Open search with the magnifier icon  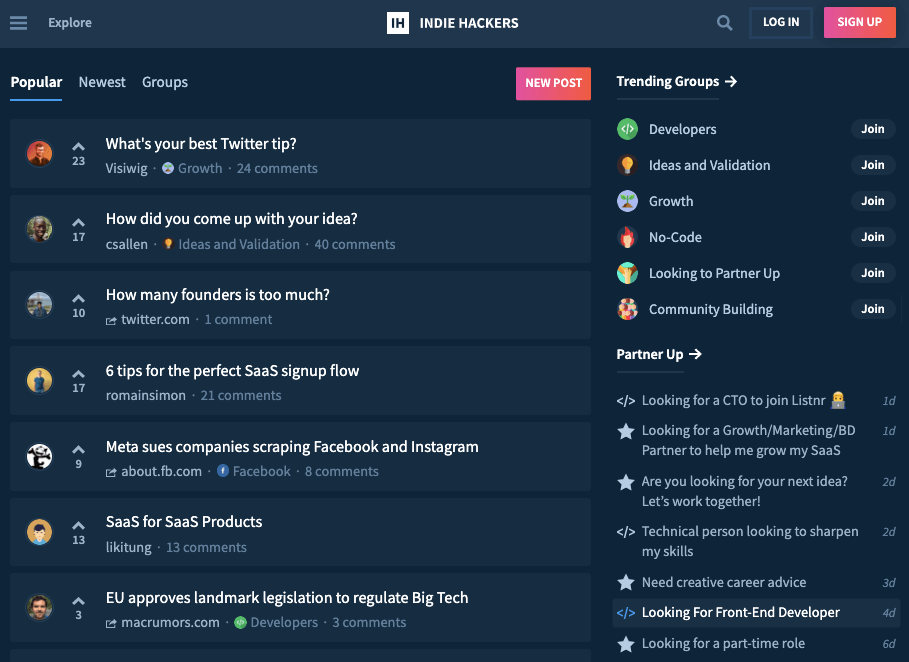[x=724, y=23]
